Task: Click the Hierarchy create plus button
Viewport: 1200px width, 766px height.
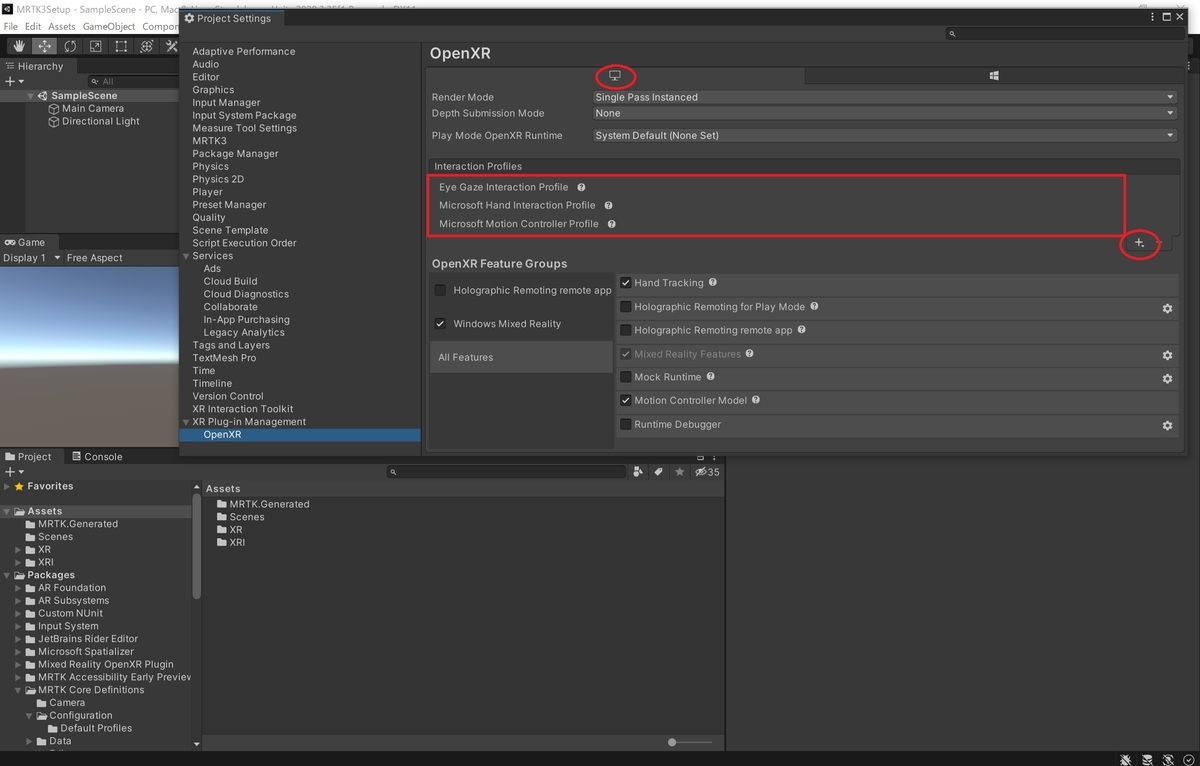Action: point(13,82)
